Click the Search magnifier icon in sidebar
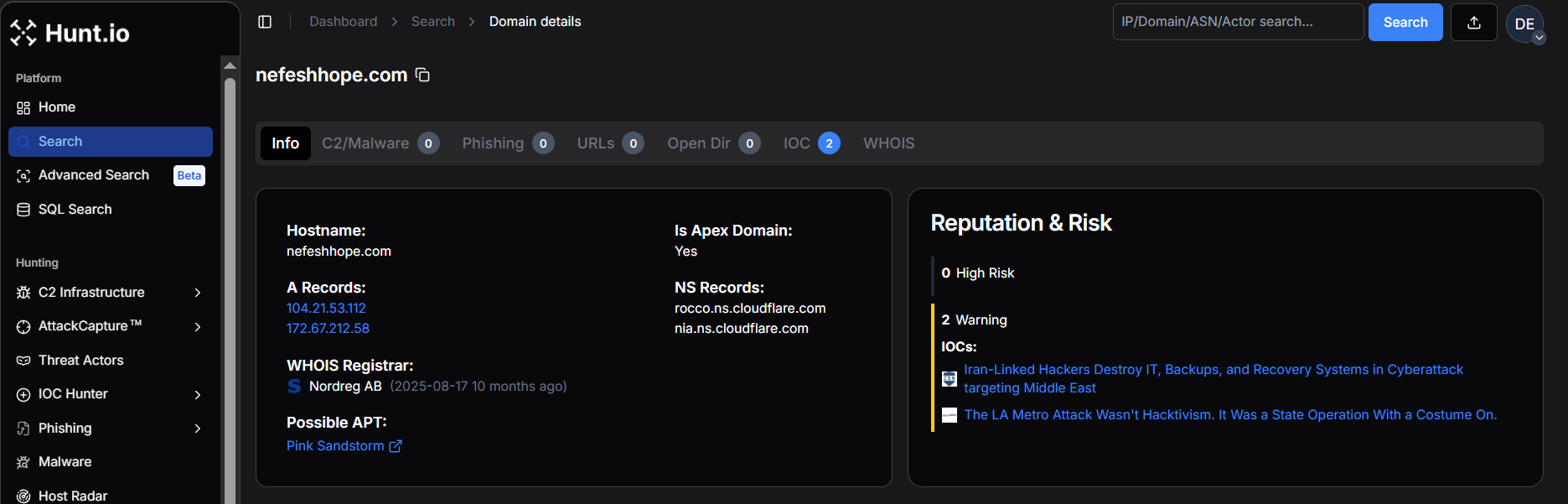The image size is (1568, 504). click(23, 142)
